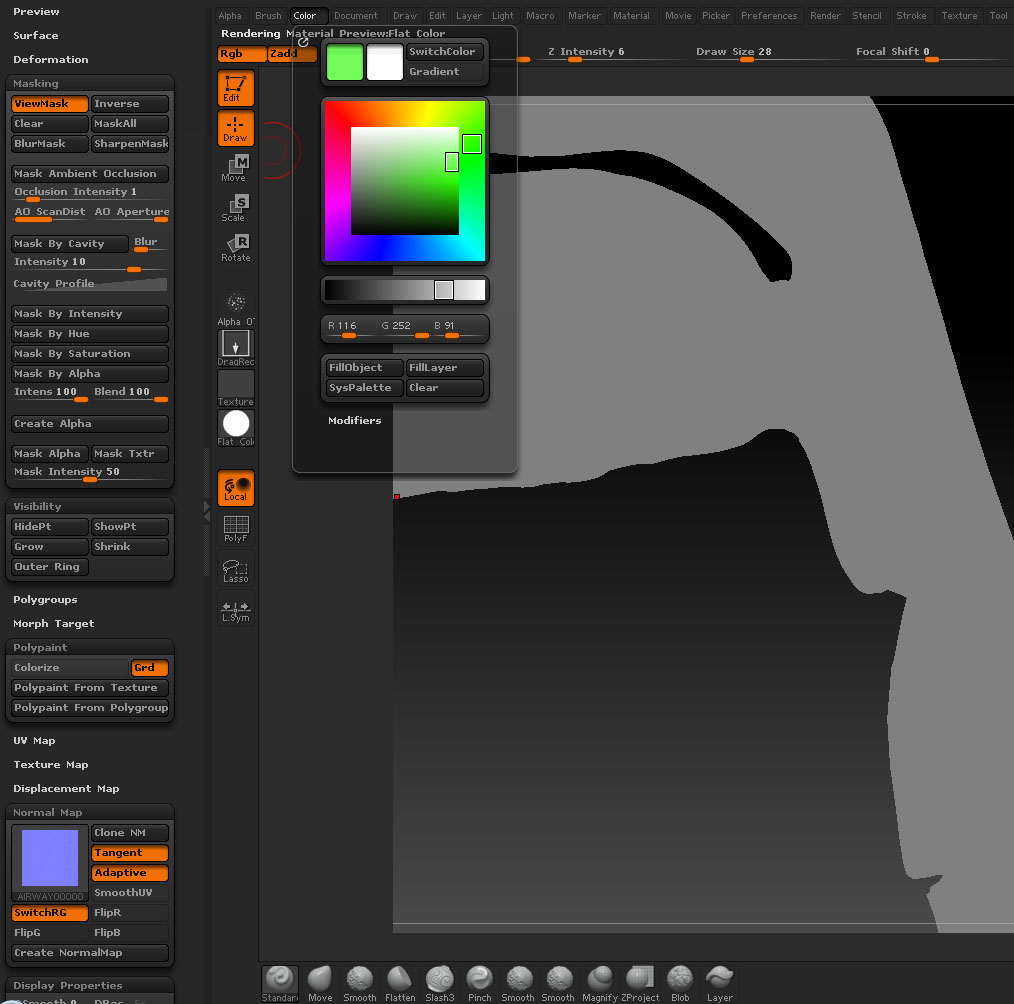Expand the Surface subpalette
The height and width of the screenshot is (1004, 1014).
tap(36, 36)
